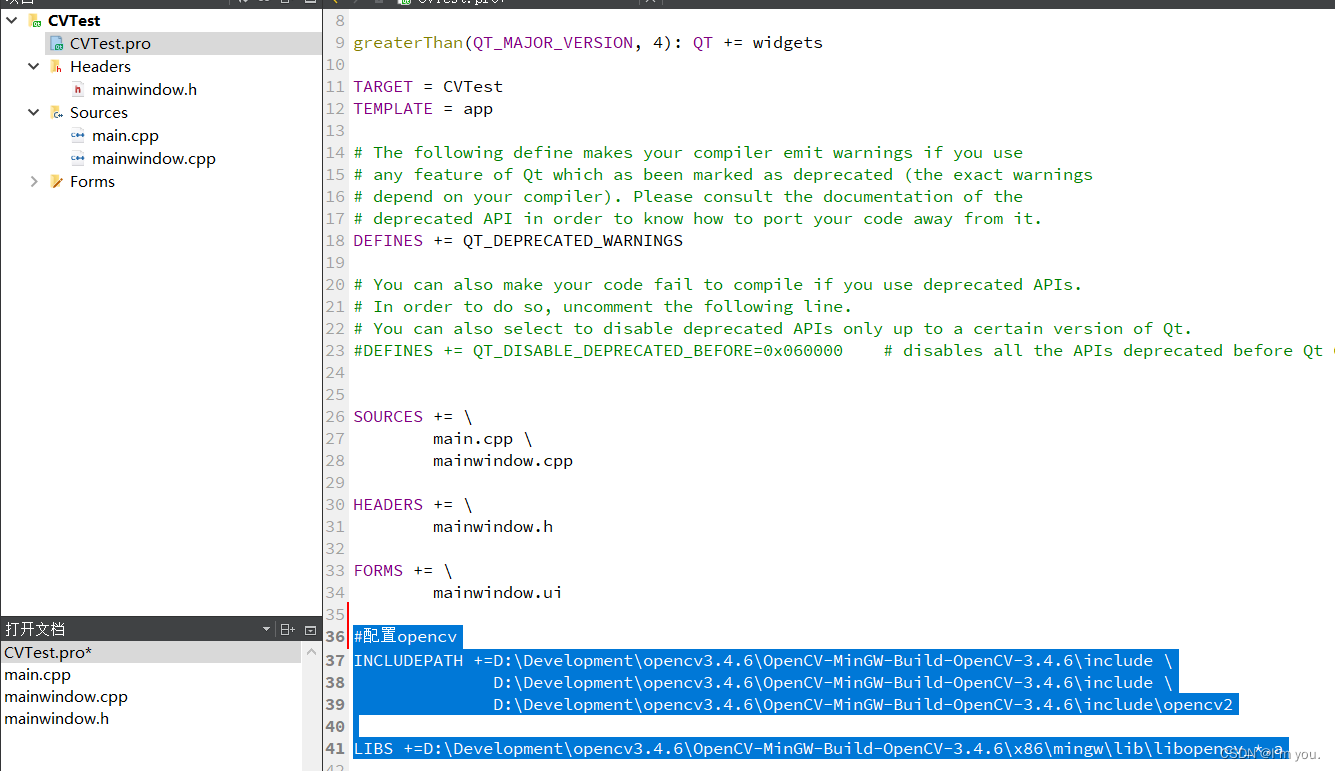Click the comment line starting 'deprecated API in order'

coord(698,219)
